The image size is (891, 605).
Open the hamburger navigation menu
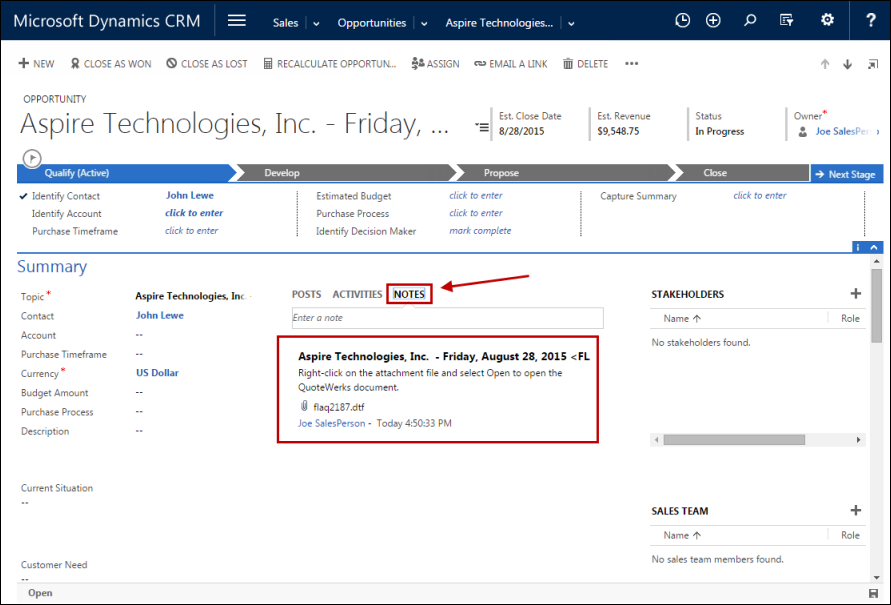tap(237, 21)
